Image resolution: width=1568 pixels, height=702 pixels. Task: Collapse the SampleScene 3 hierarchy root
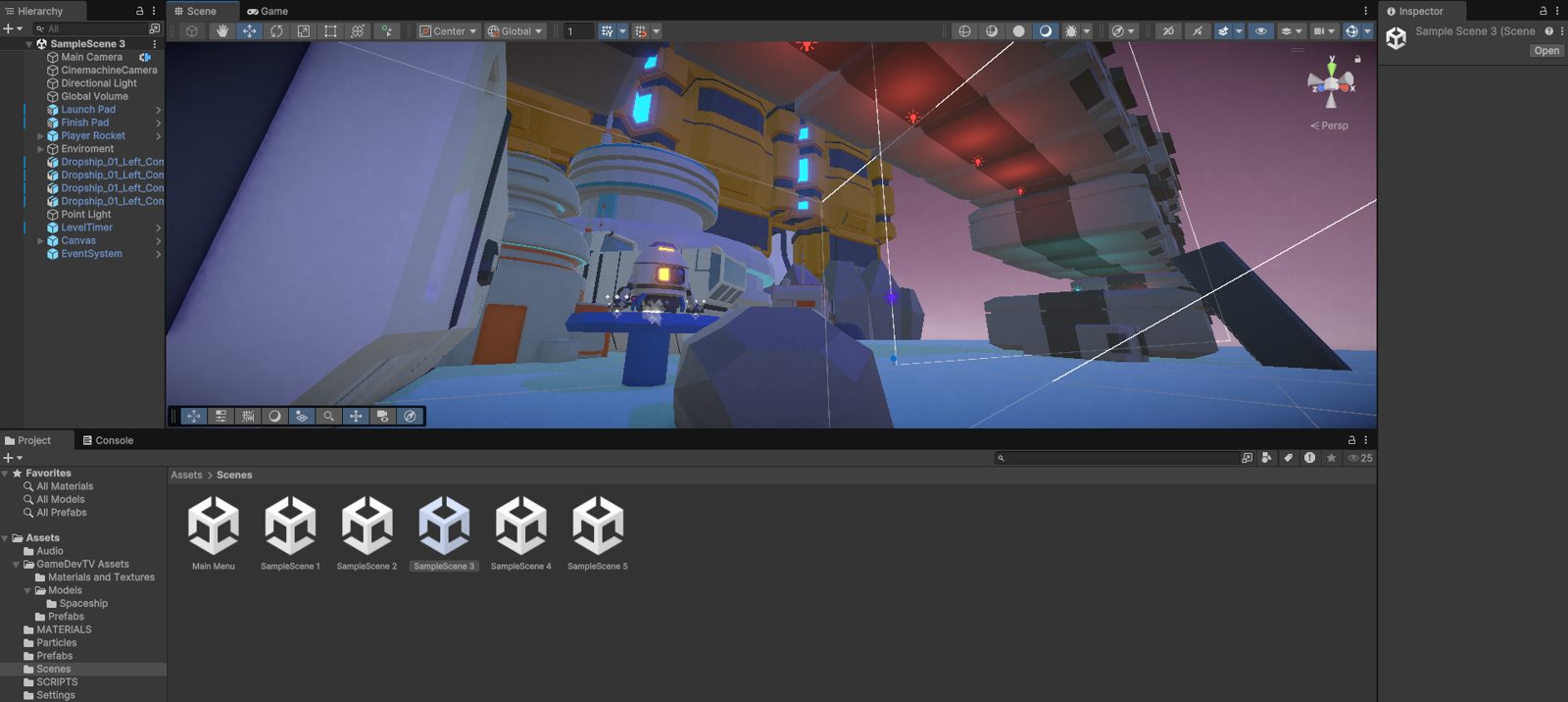pyautogui.click(x=28, y=44)
